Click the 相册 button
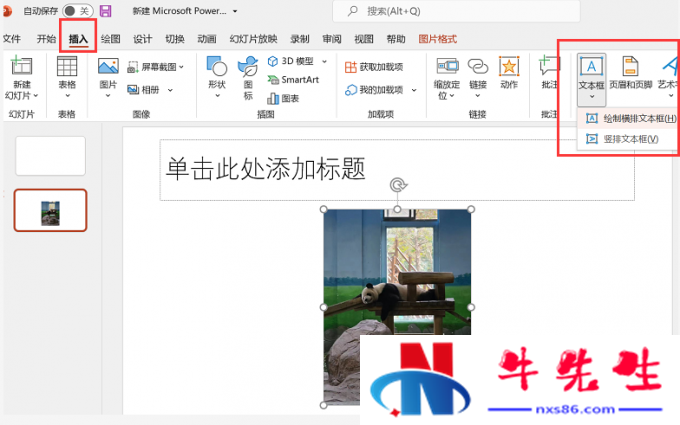Screen dimensions: 680x425 pyautogui.click(x=144, y=90)
